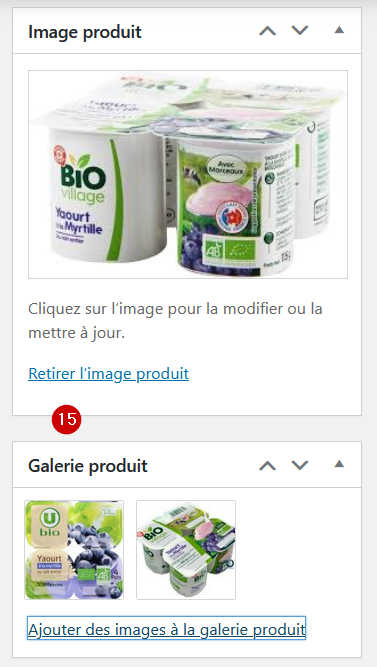Select the U bio gallery thumbnail
Image resolution: width=377 pixels, height=667 pixels.
74,550
